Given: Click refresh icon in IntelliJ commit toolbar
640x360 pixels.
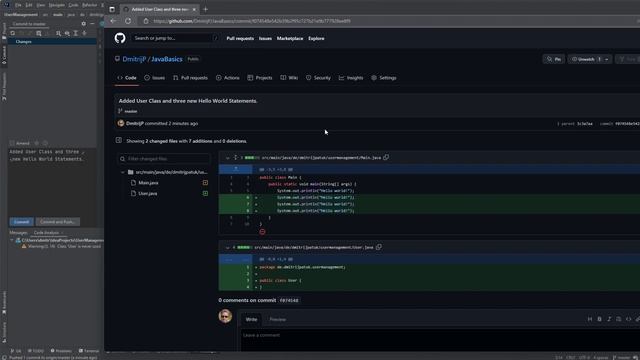Looking at the screenshot, I should (x=13, y=33).
